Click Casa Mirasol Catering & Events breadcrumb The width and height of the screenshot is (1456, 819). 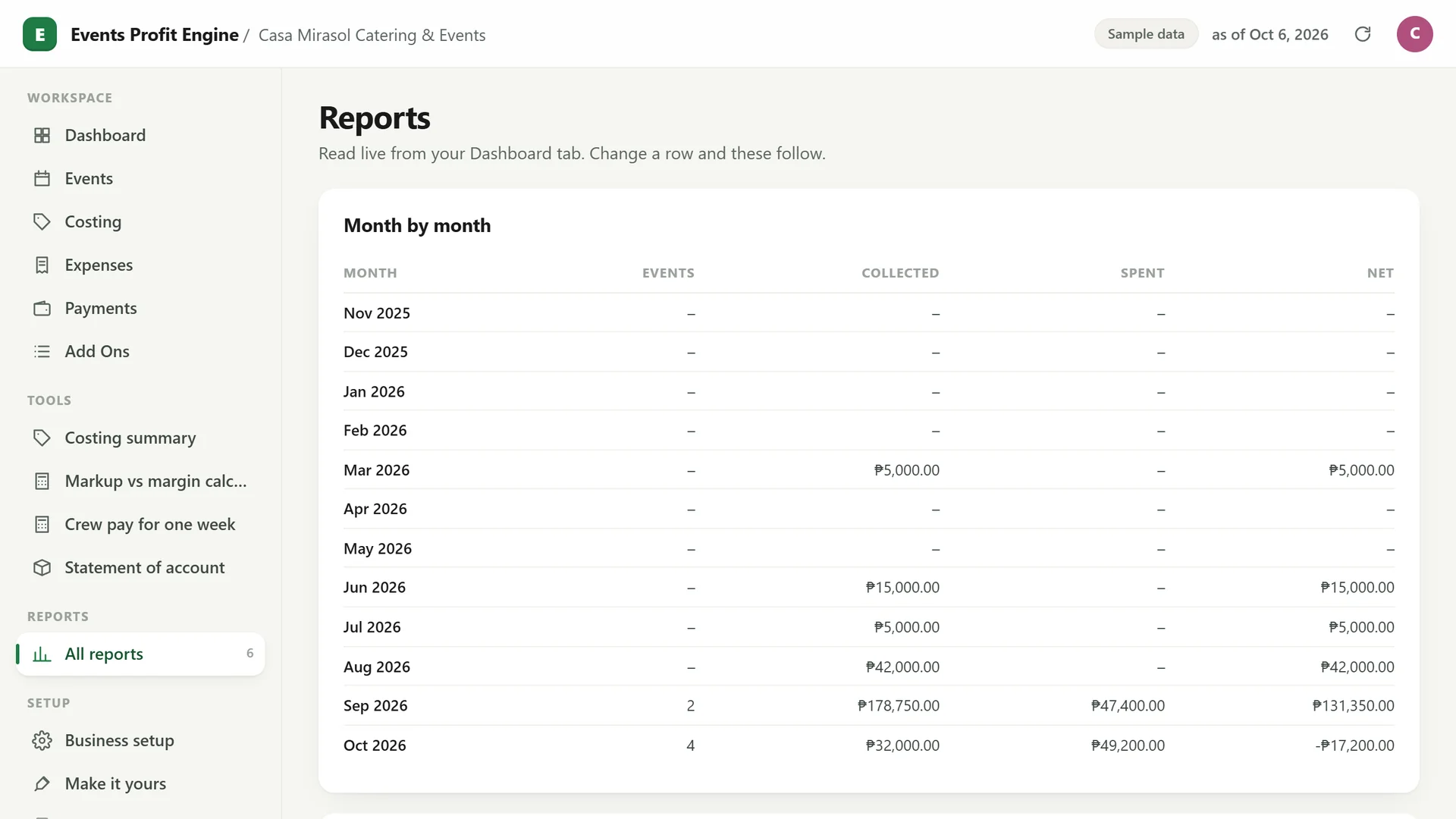click(x=372, y=35)
